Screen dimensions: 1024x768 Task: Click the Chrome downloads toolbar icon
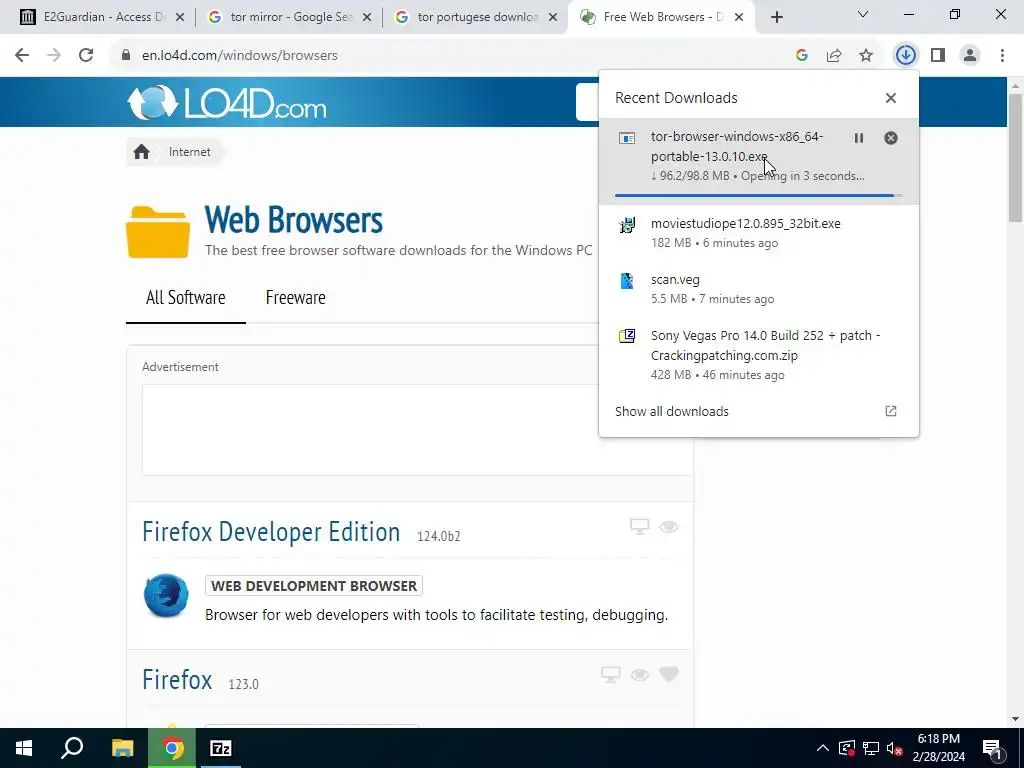click(x=905, y=55)
